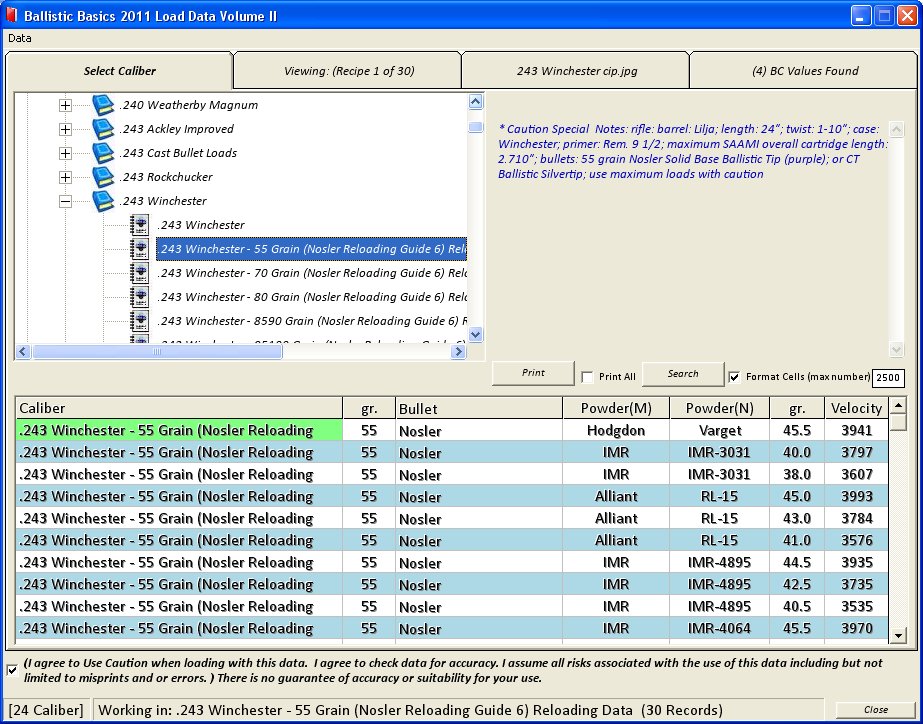Click the .243 Rockchucker book icon
This screenshot has width=923, height=724.
[103, 177]
